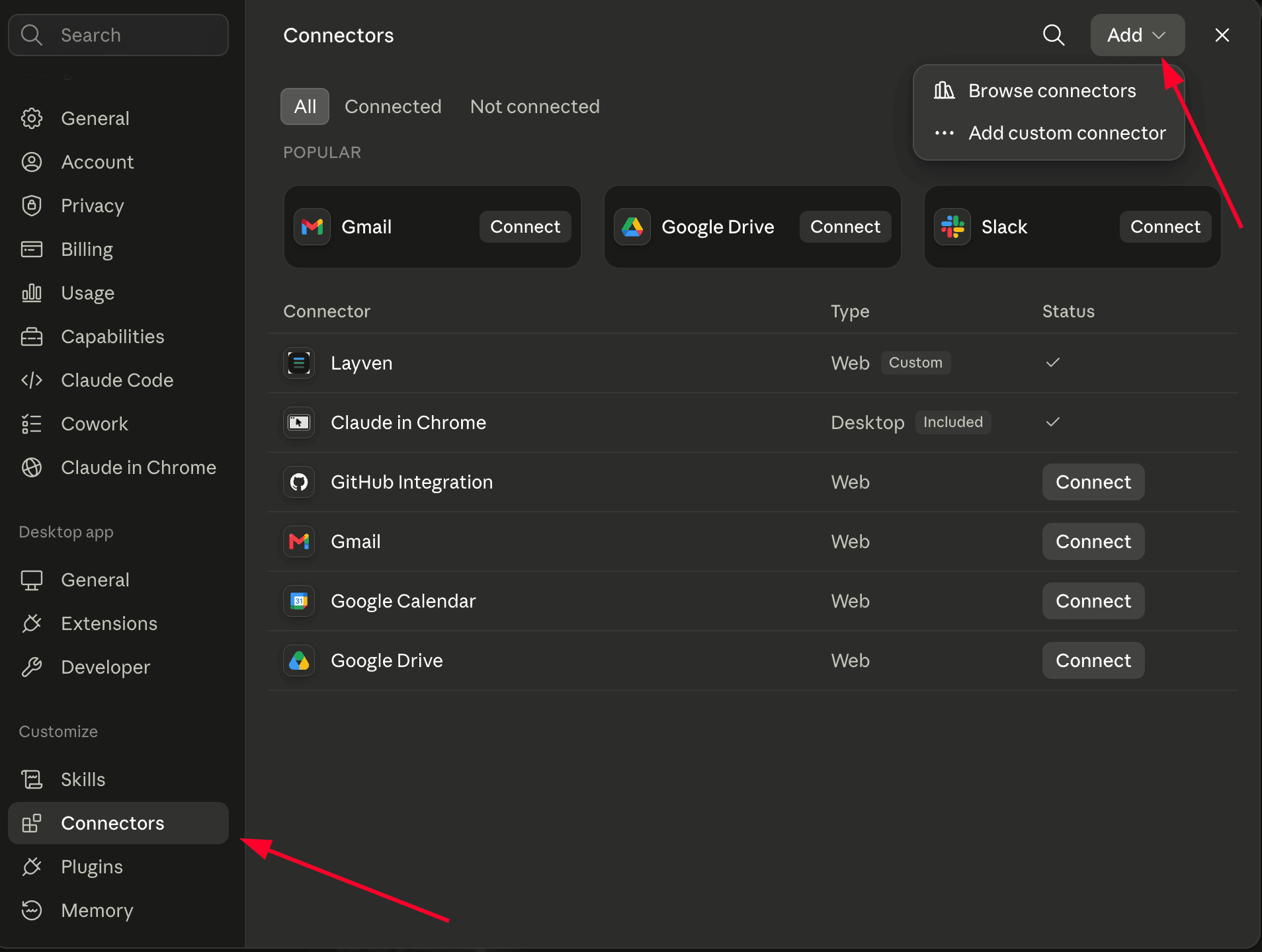The height and width of the screenshot is (952, 1262).
Task: Click the Google Drive icon in popular card
Action: pos(632,227)
